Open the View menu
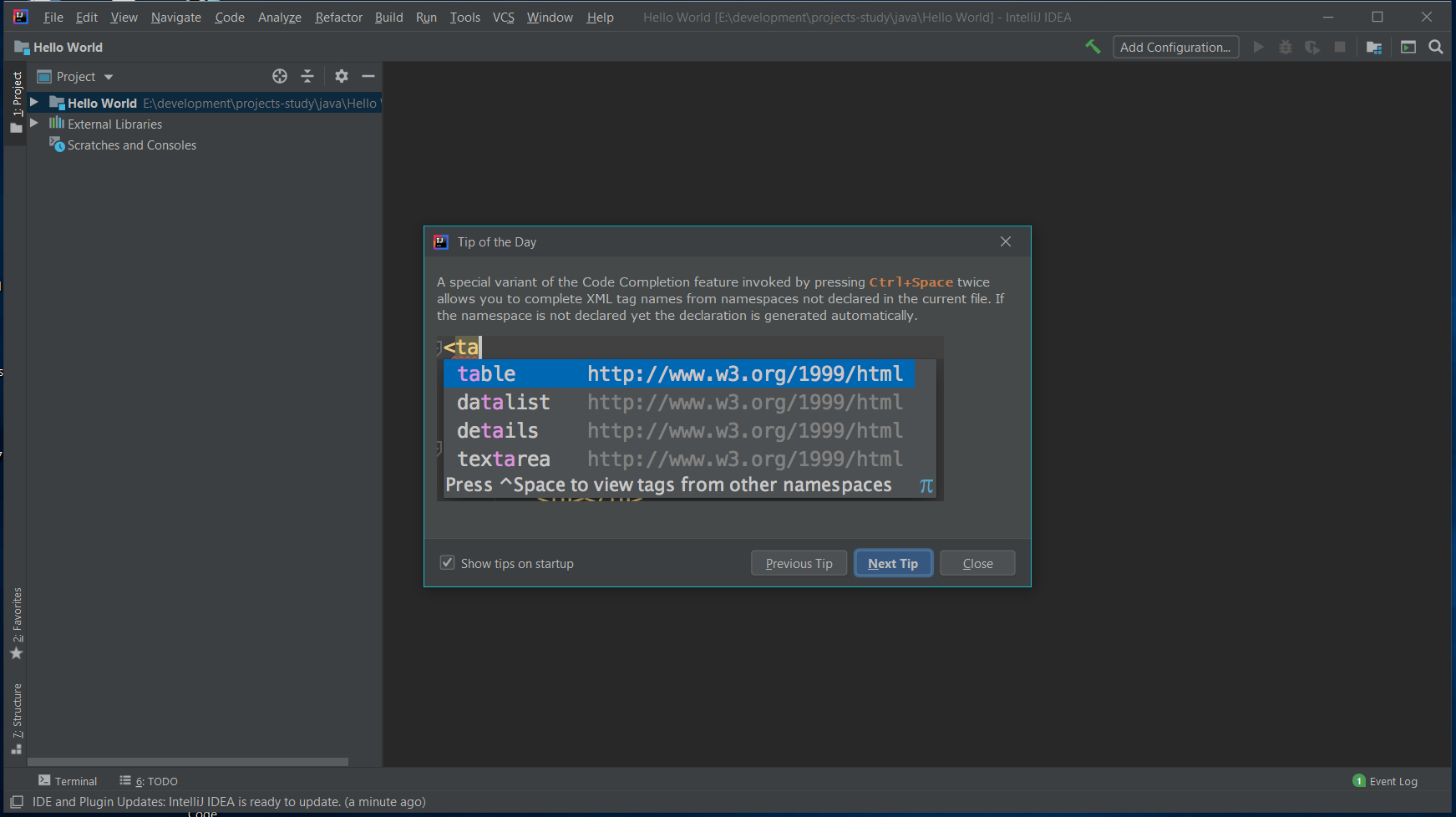The height and width of the screenshot is (817, 1456). tap(124, 17)
